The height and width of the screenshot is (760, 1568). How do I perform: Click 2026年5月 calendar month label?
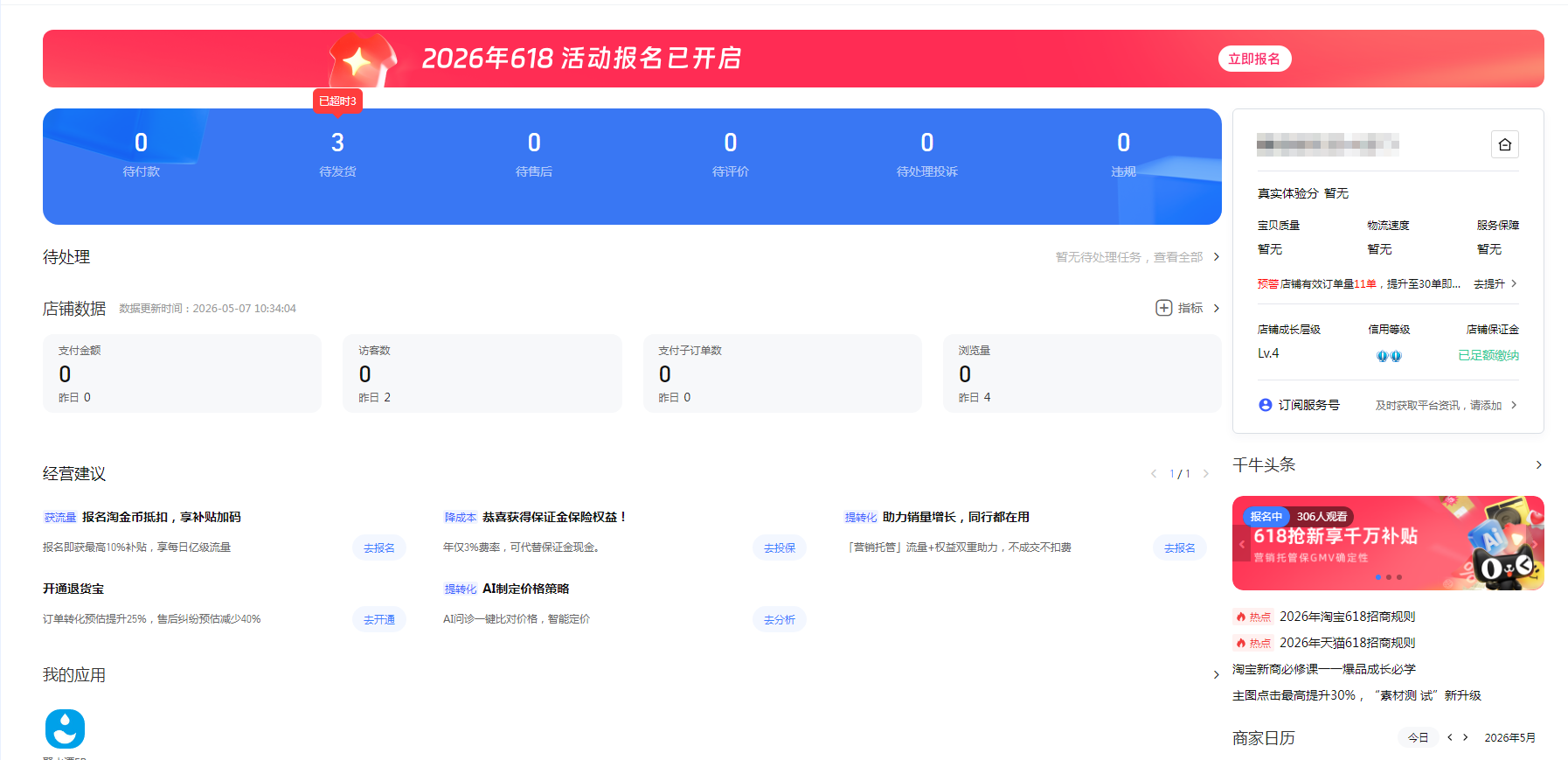pyautogui.click(x=1509, y=737)
